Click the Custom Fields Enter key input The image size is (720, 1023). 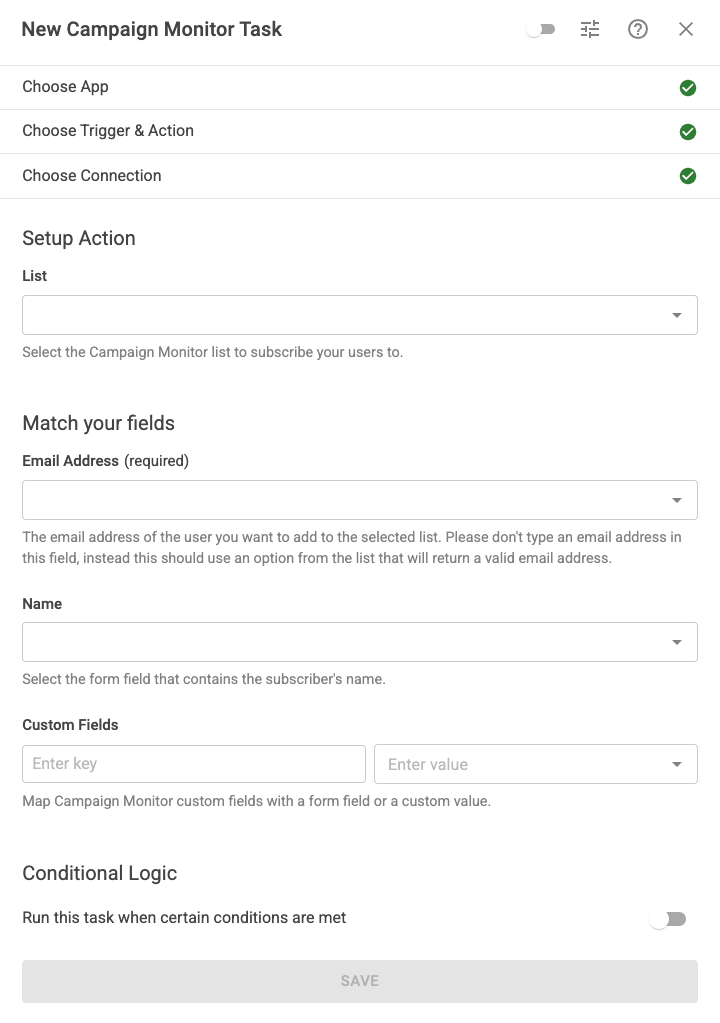pyautogui.click(x=194, y=764)
